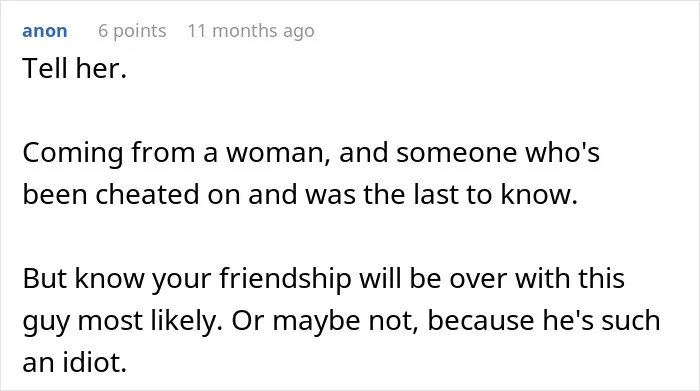Click the word 'months' in the timestamp
The image size is (700, 391).
click(244, 31)
